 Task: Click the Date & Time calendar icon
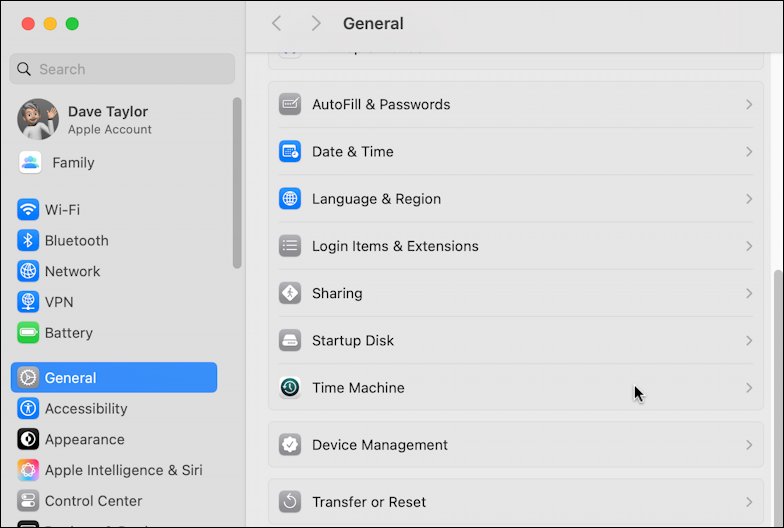[290, 152]
